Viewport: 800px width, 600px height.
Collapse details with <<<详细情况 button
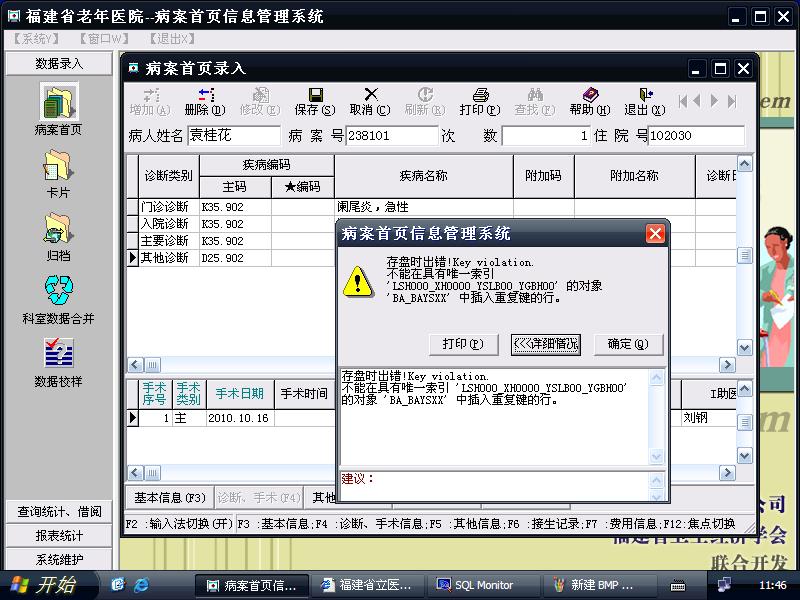tap(545, 344)
